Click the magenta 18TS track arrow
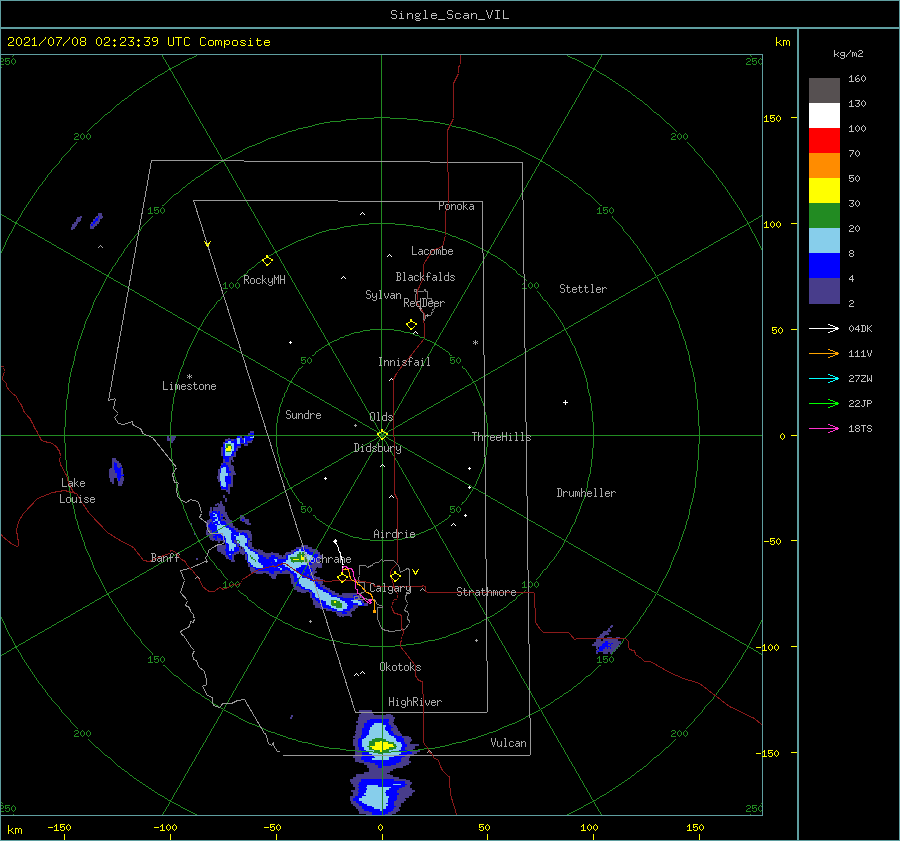 (x=824, y=428)
